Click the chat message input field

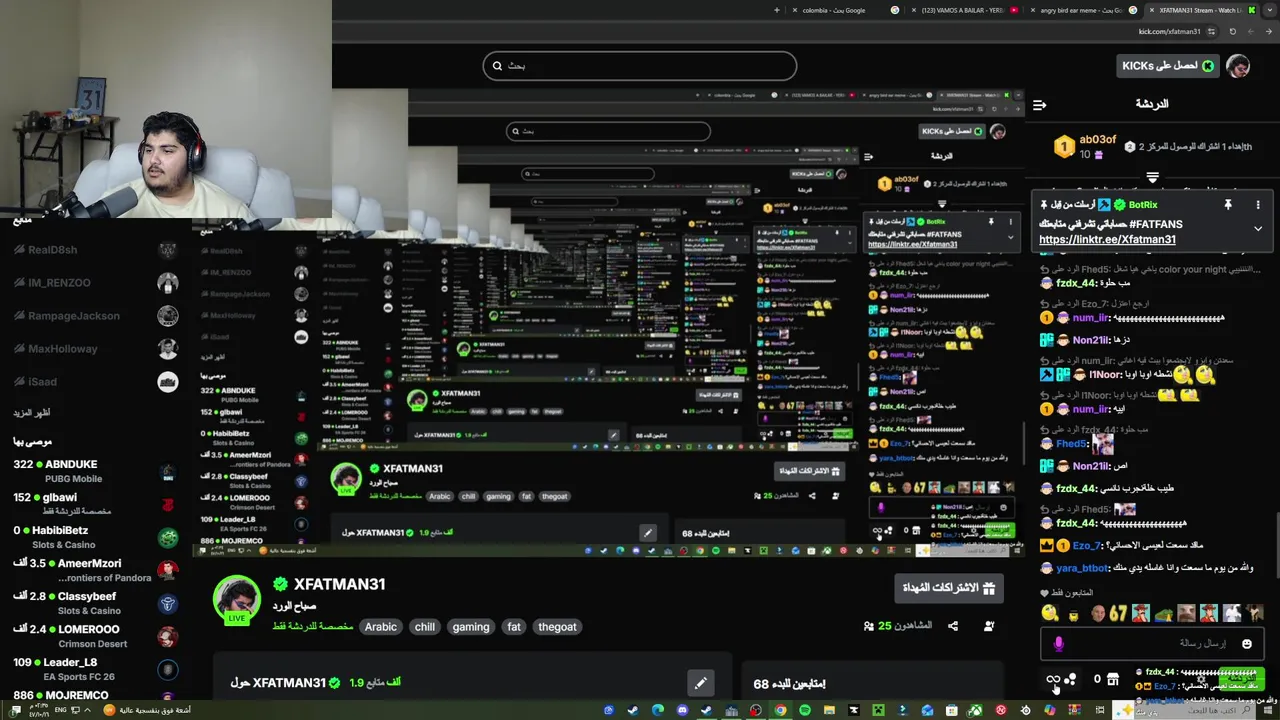(x=1154, y=644)
